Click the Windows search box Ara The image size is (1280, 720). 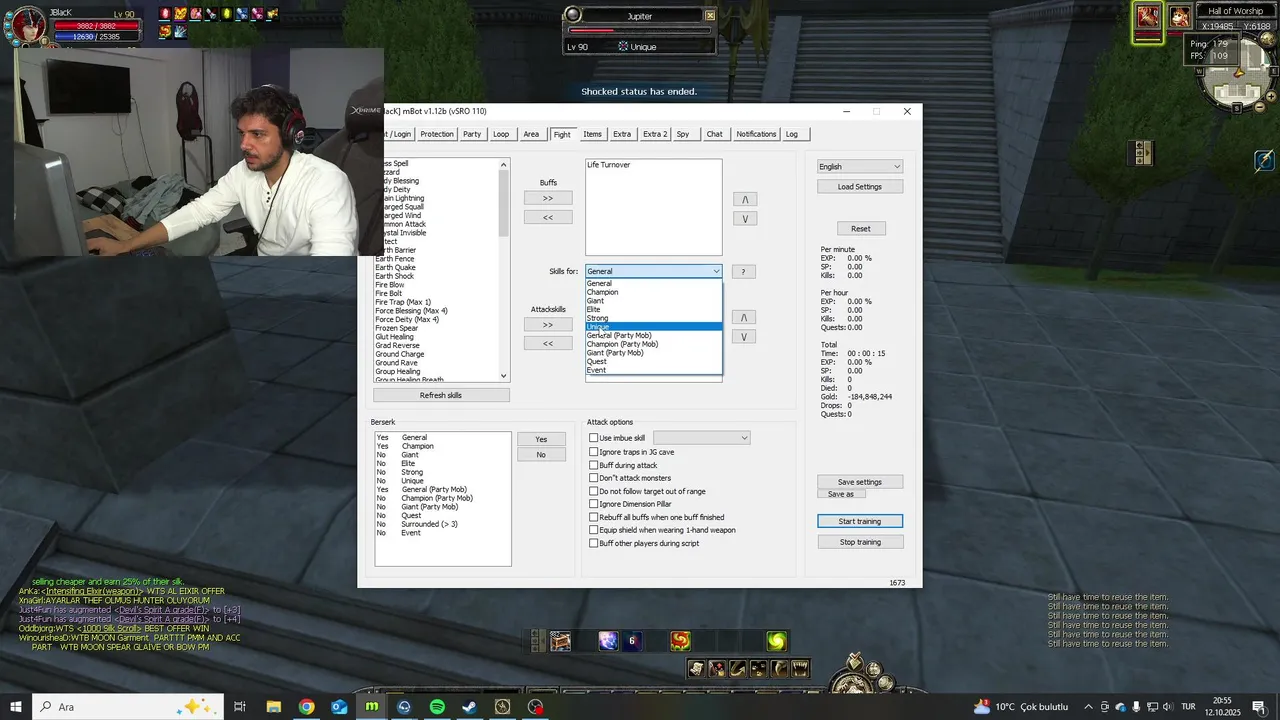[127, 707]
